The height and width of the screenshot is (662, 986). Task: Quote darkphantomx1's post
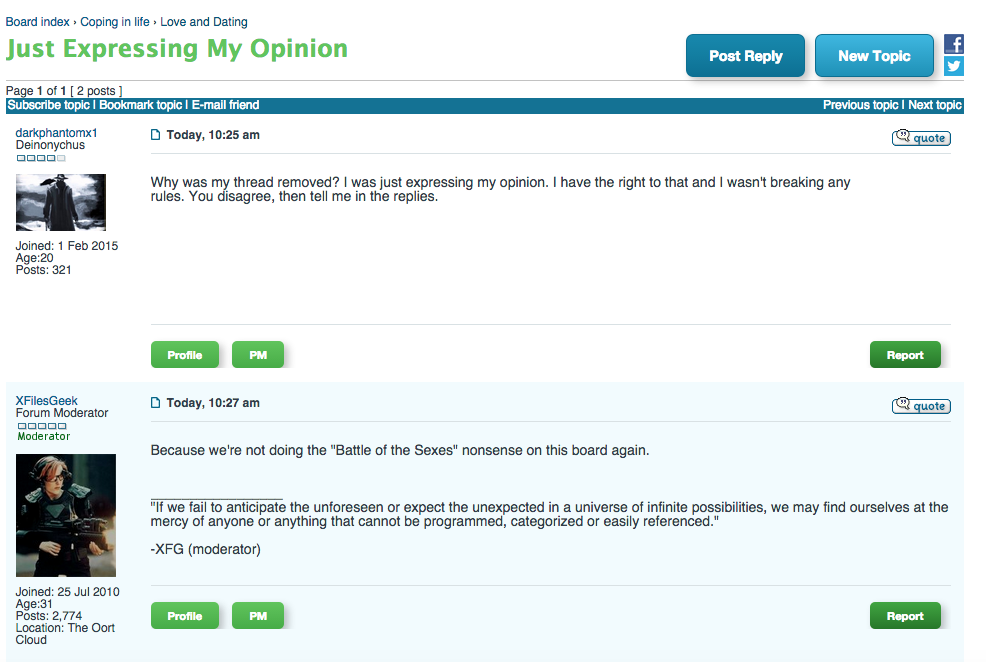921,138
